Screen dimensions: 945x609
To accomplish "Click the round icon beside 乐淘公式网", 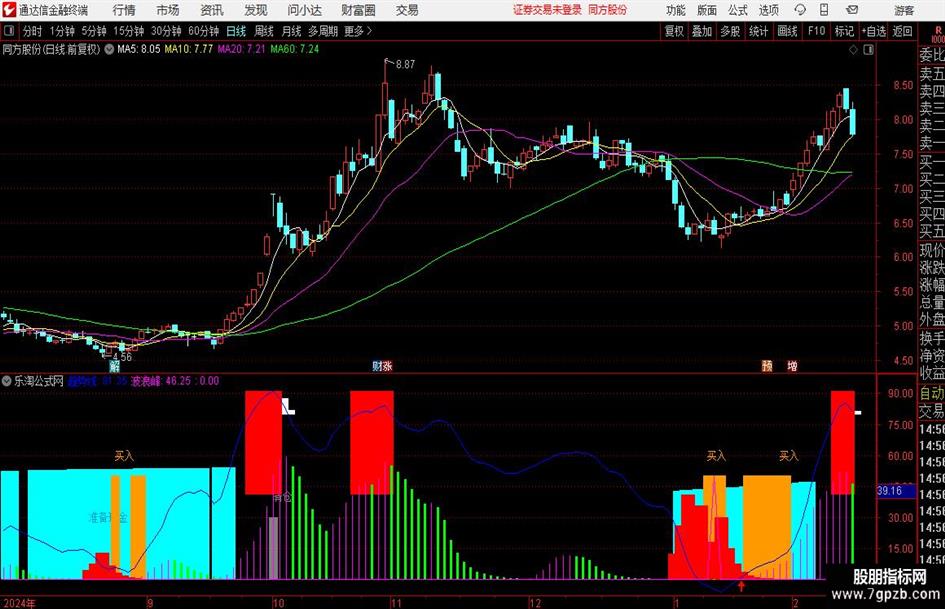I will 7,381.
